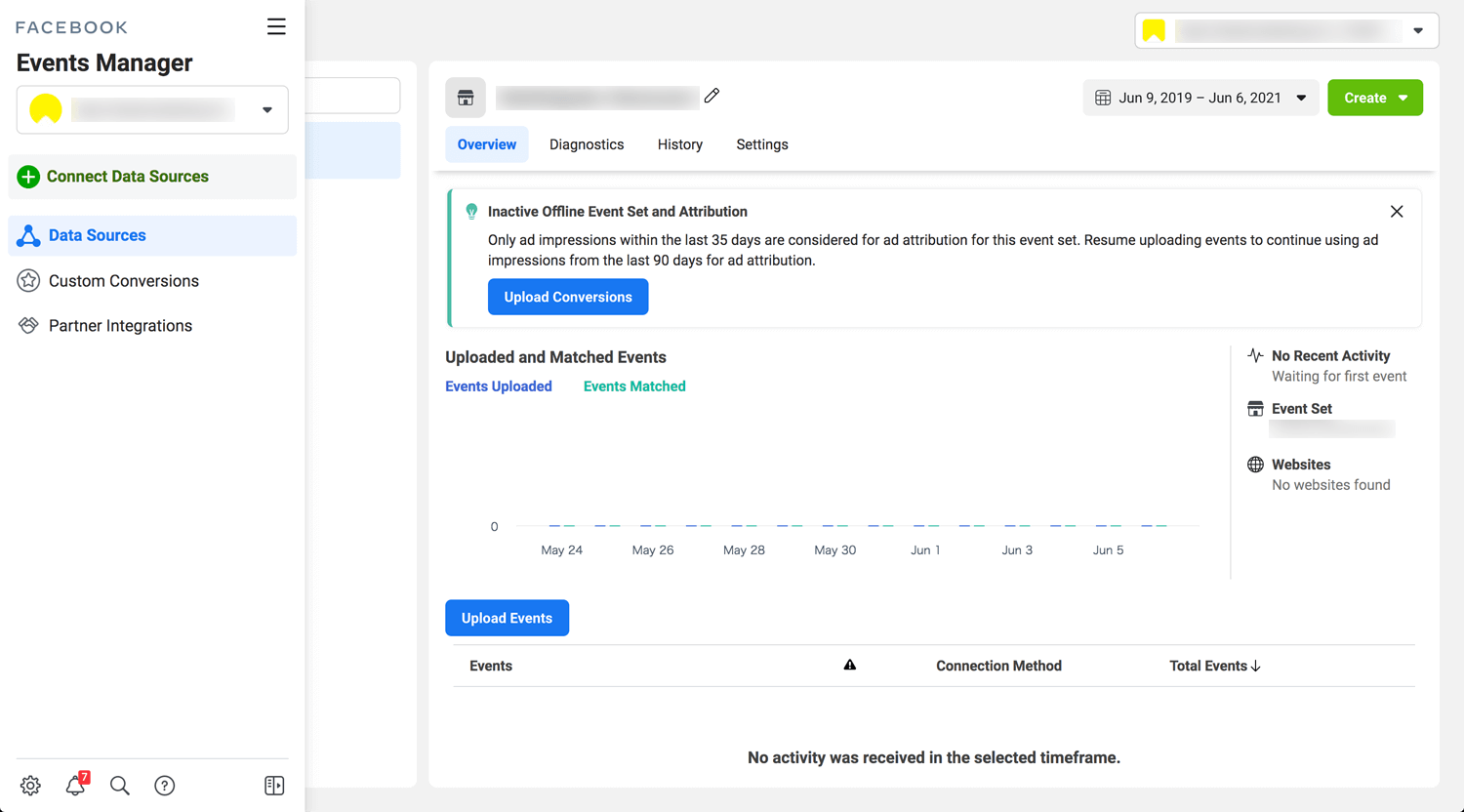
Task: Click the calendar icon in date range
Action: click(x=1103, y=98)
